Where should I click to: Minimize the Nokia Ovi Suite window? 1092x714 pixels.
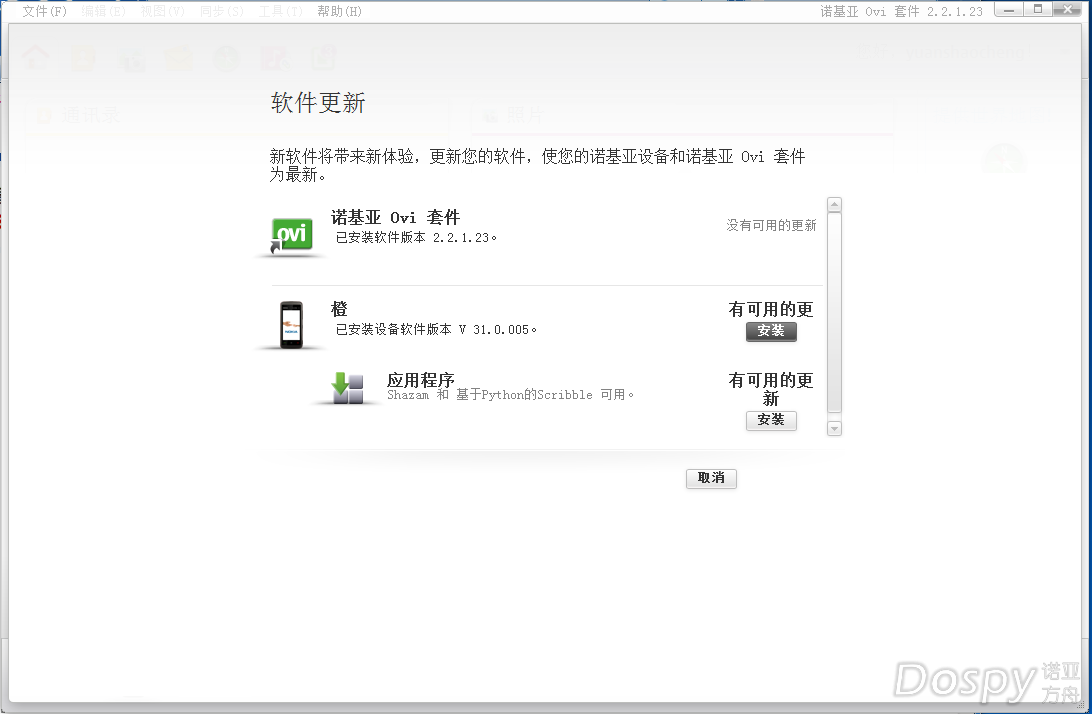point(1008,9)
